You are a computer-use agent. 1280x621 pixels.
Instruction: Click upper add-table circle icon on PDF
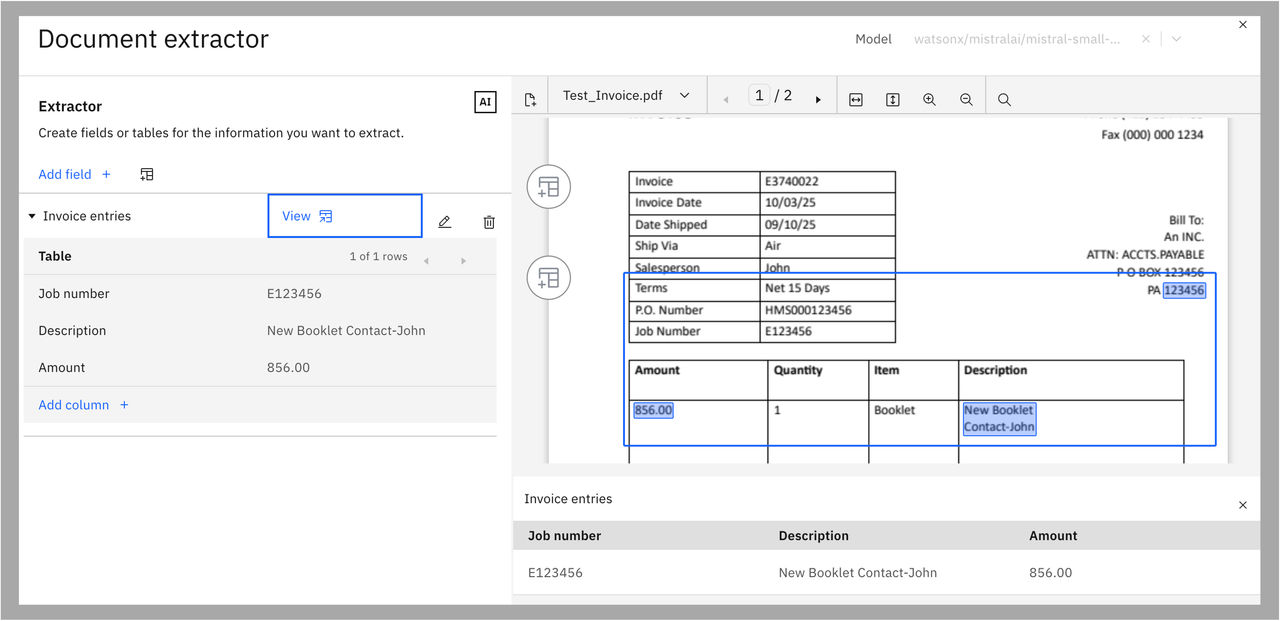coord(548,186)
